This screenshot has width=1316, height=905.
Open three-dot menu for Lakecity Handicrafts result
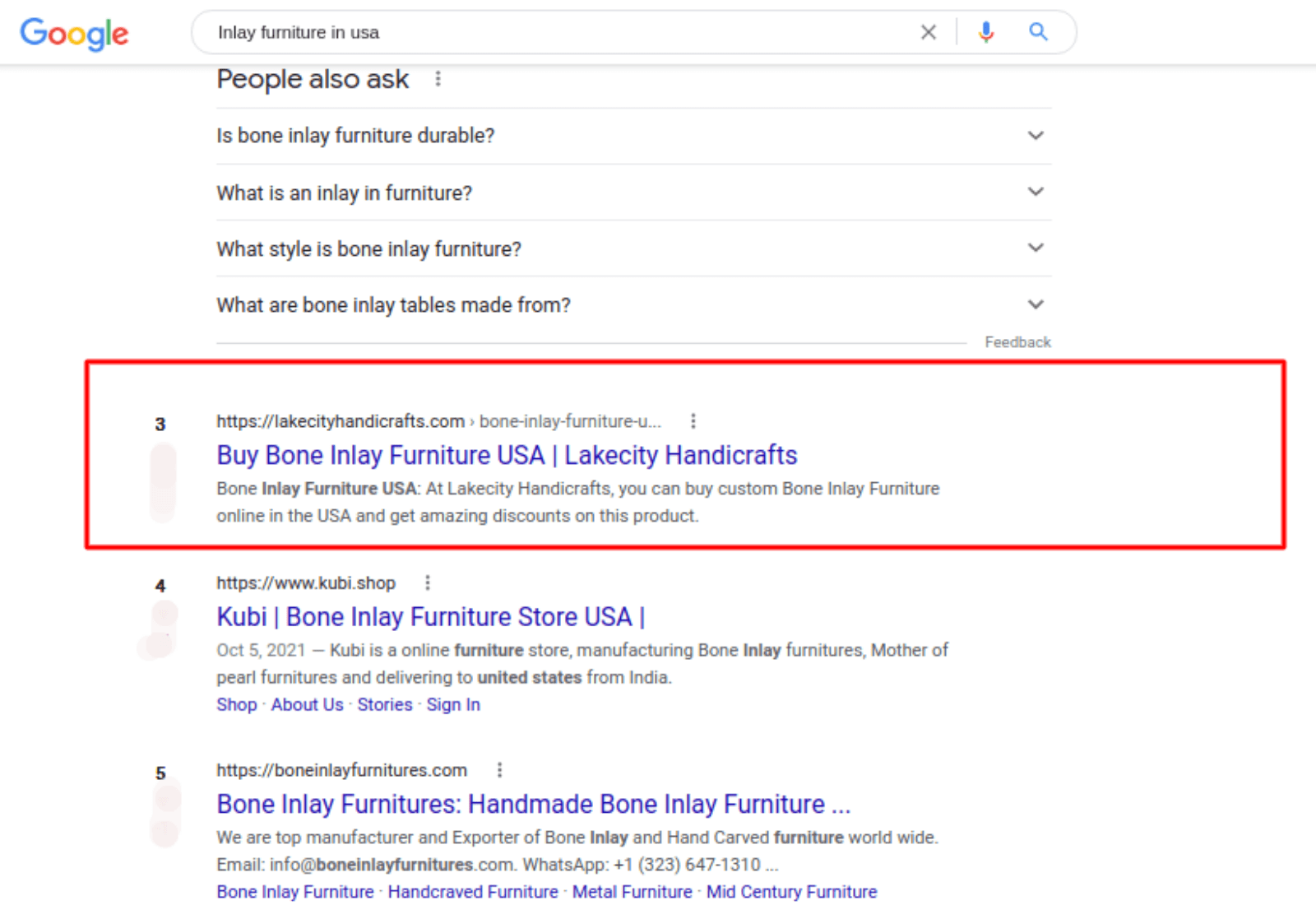[x=693, y=421]
